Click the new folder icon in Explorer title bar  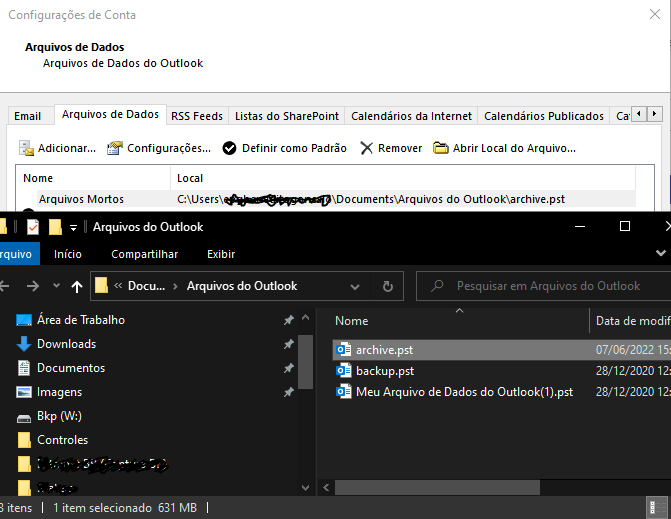click(x=55, y=227)
